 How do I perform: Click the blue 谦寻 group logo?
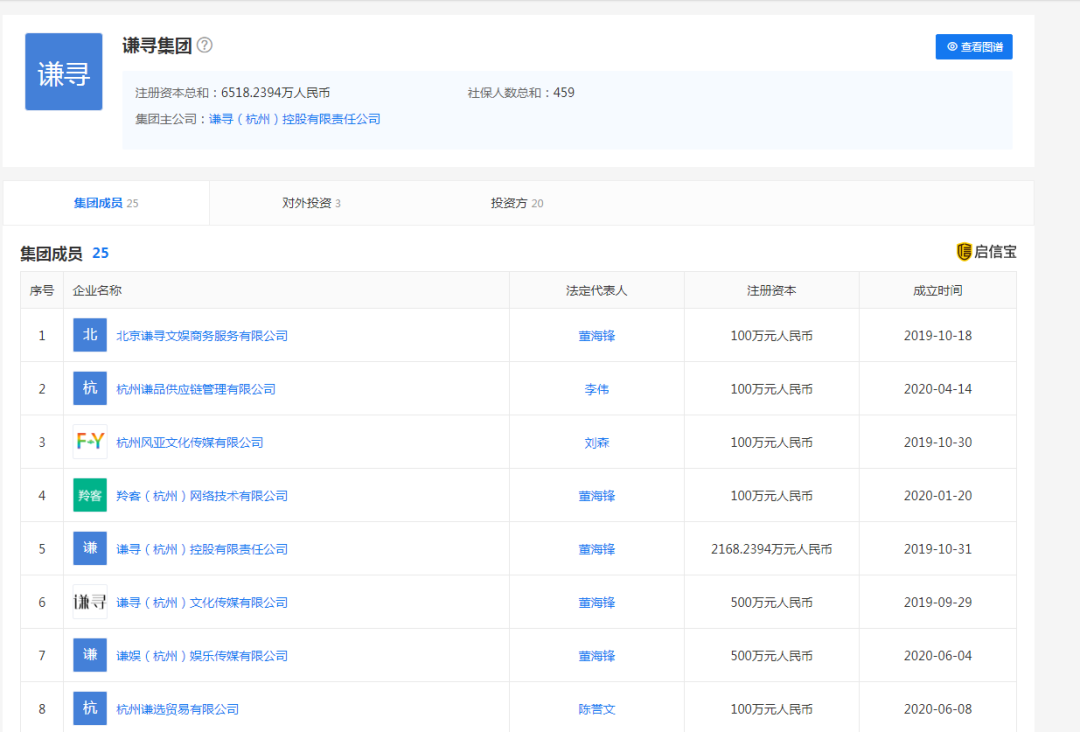(x=63, y=72)
